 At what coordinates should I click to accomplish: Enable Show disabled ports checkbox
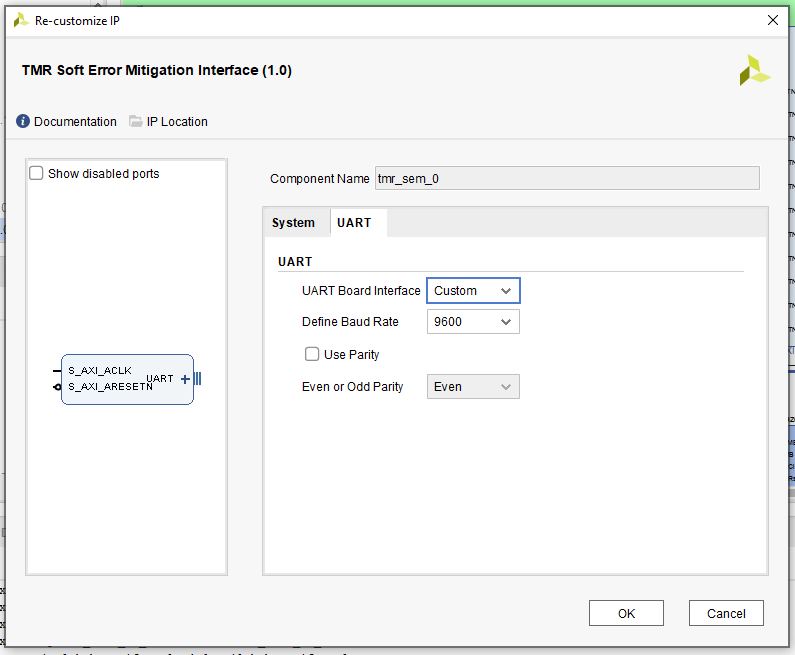coord(36,173)
